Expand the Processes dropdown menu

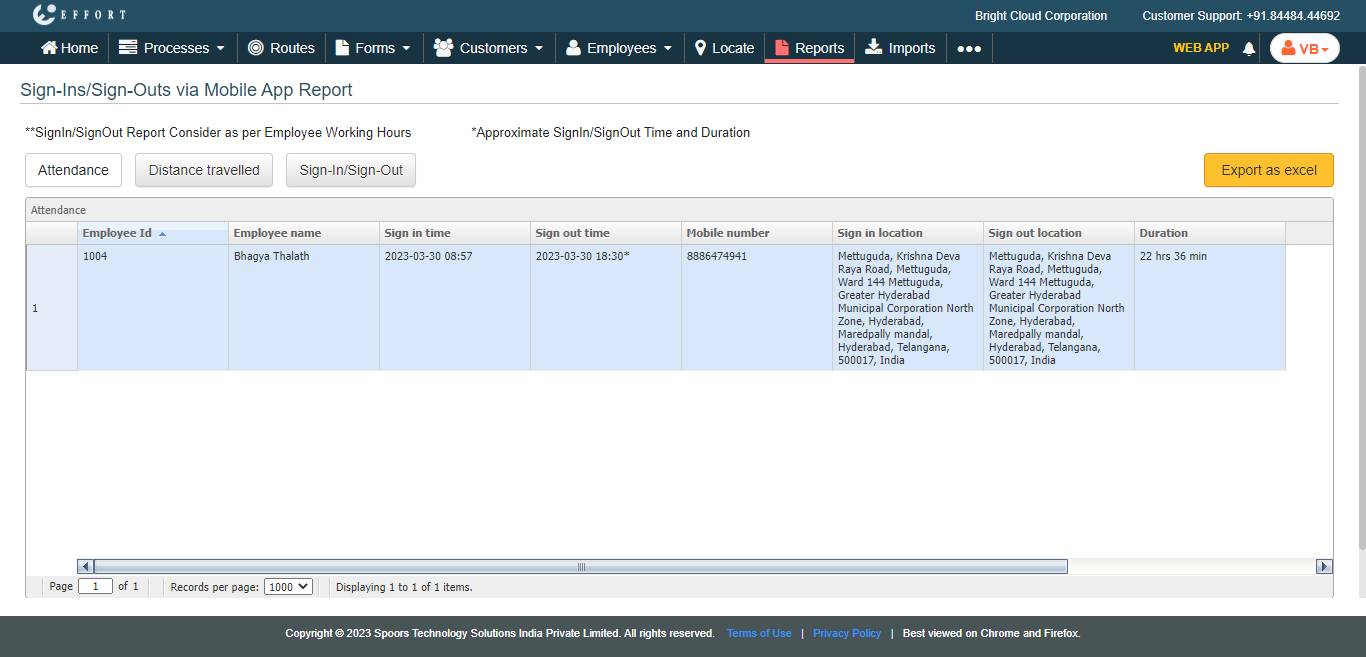171,48
